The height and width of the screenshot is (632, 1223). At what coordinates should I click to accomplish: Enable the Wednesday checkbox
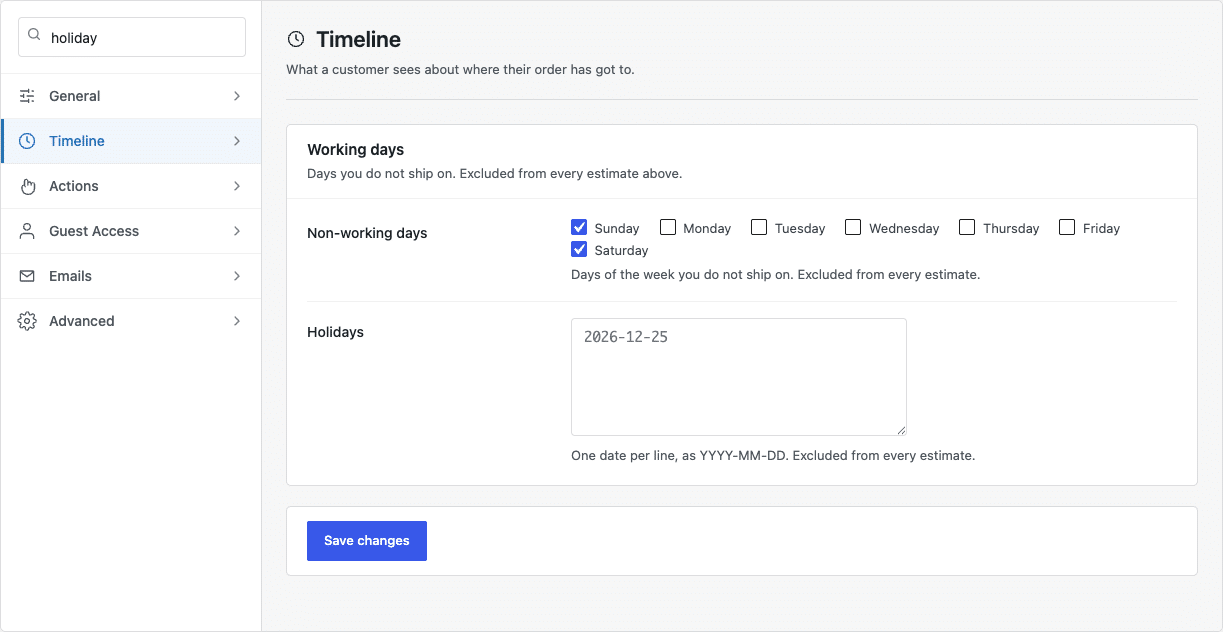[x=853, y=227]
